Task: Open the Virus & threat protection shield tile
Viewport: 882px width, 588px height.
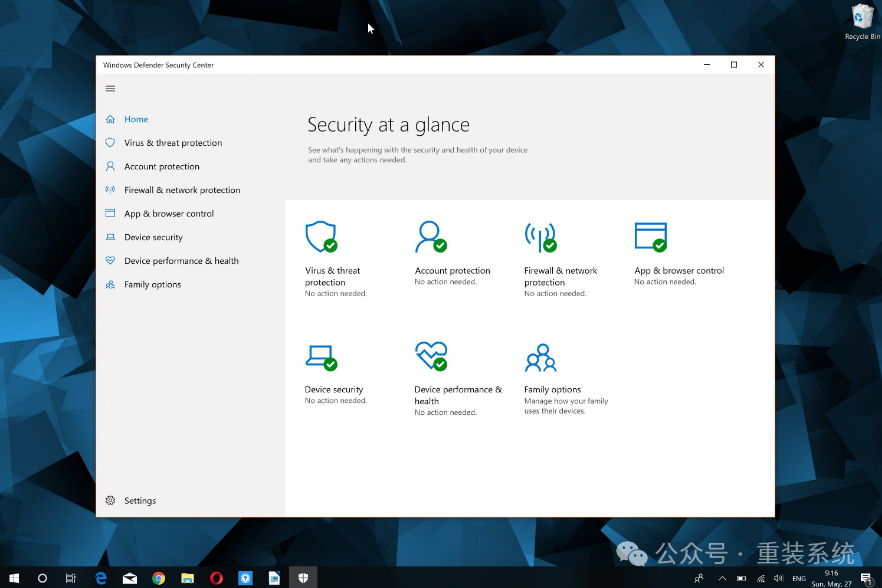Action: point(320,238)
